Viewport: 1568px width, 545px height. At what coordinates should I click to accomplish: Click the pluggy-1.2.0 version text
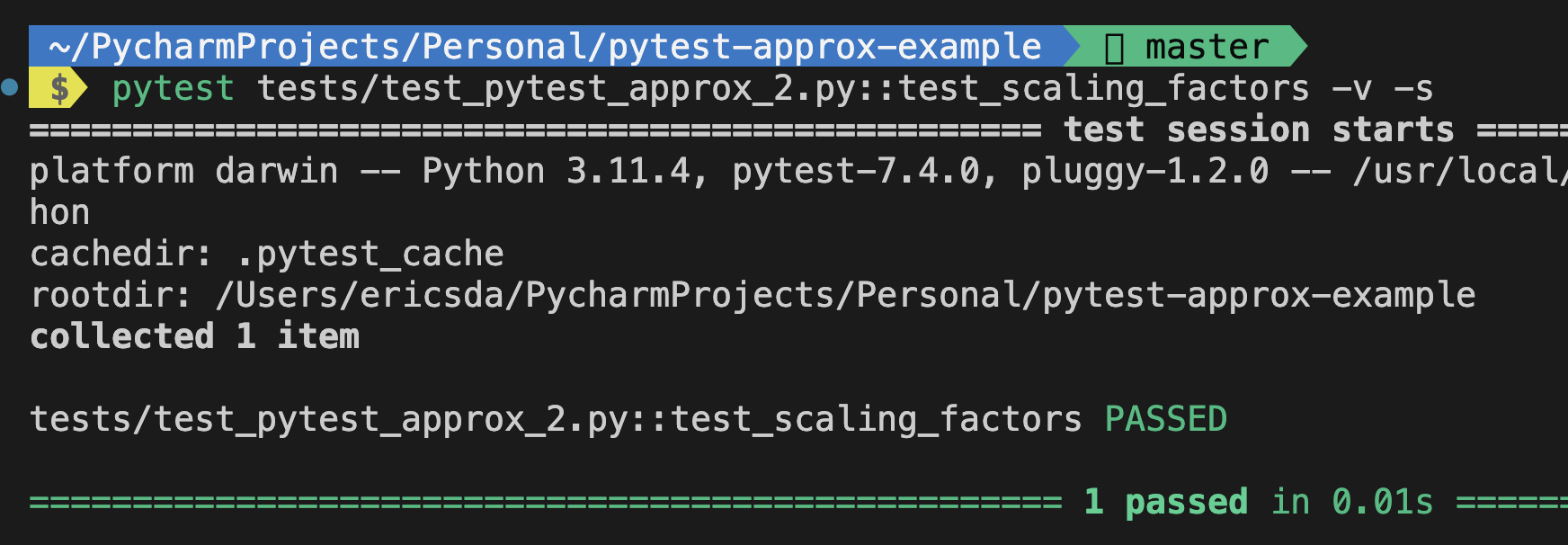click(1145, 171)
